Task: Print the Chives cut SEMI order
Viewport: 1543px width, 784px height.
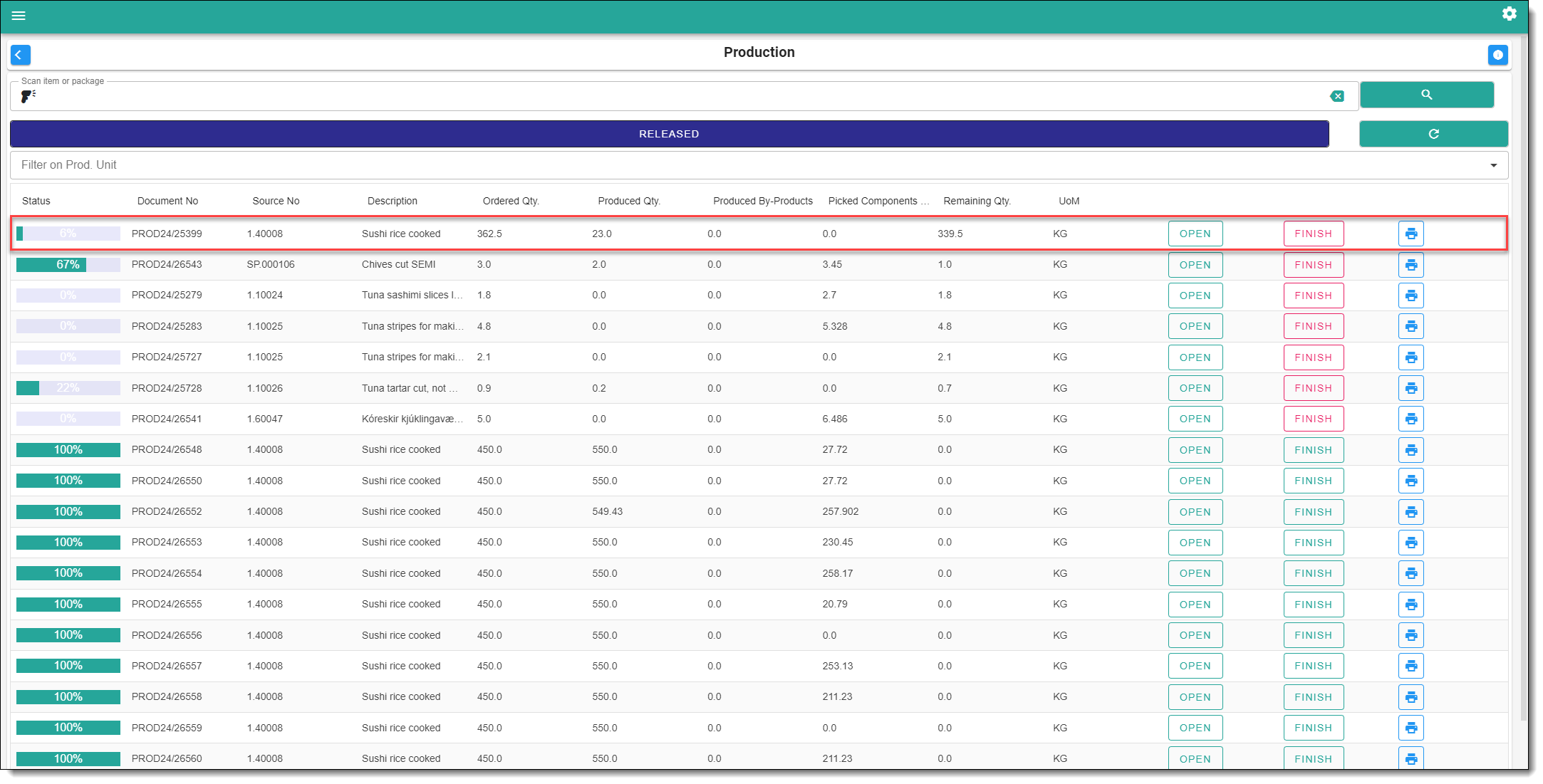Action: (1410, 265)
